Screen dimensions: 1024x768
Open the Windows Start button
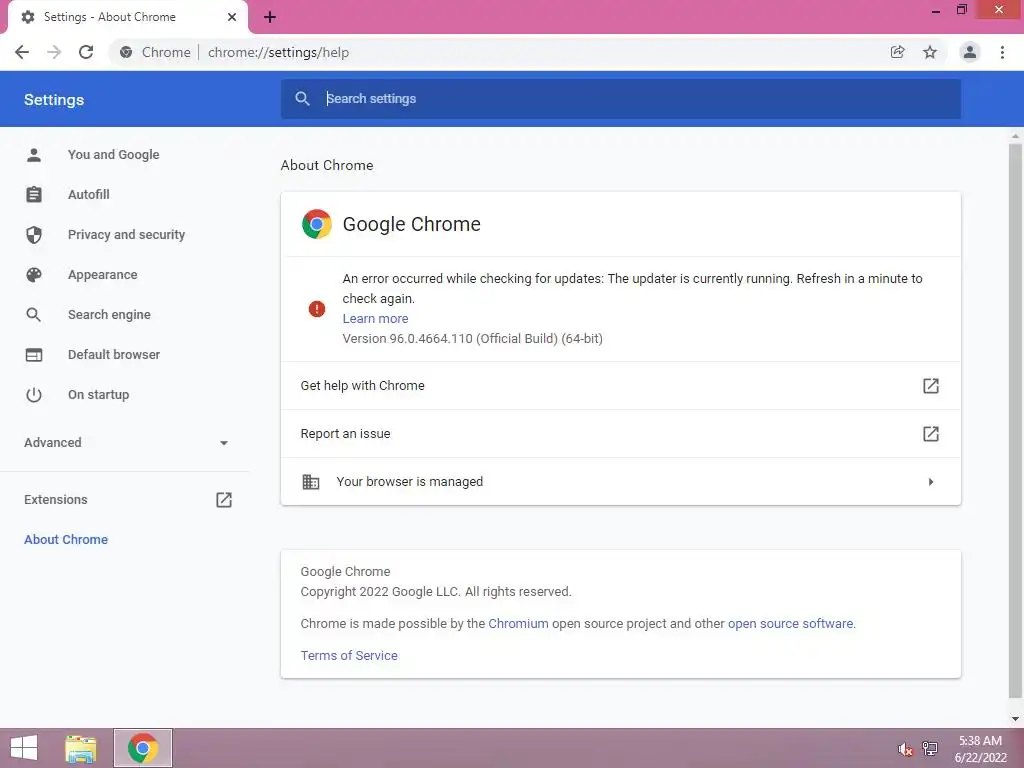24,748
